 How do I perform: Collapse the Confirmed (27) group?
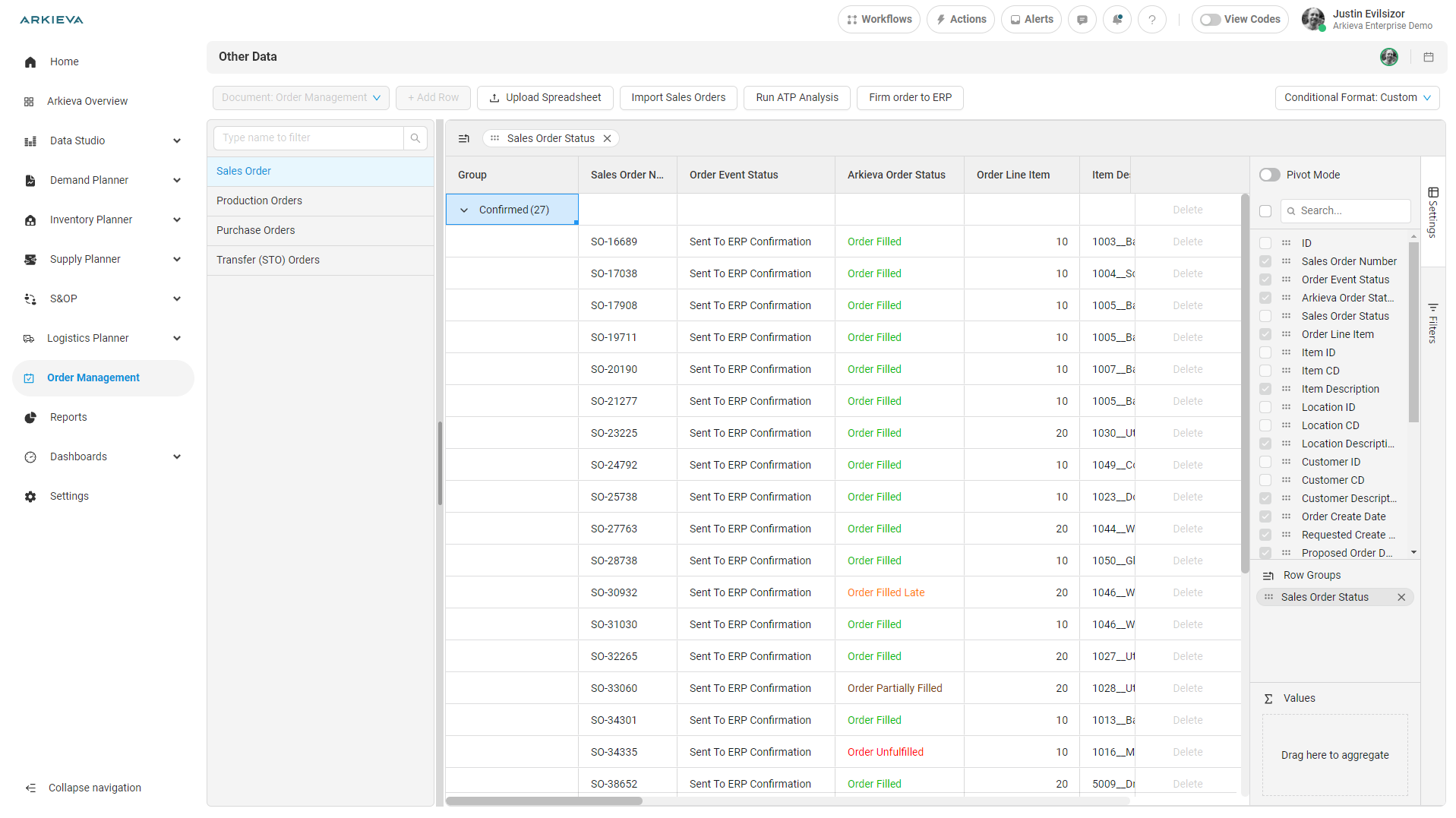coord(465,210)
